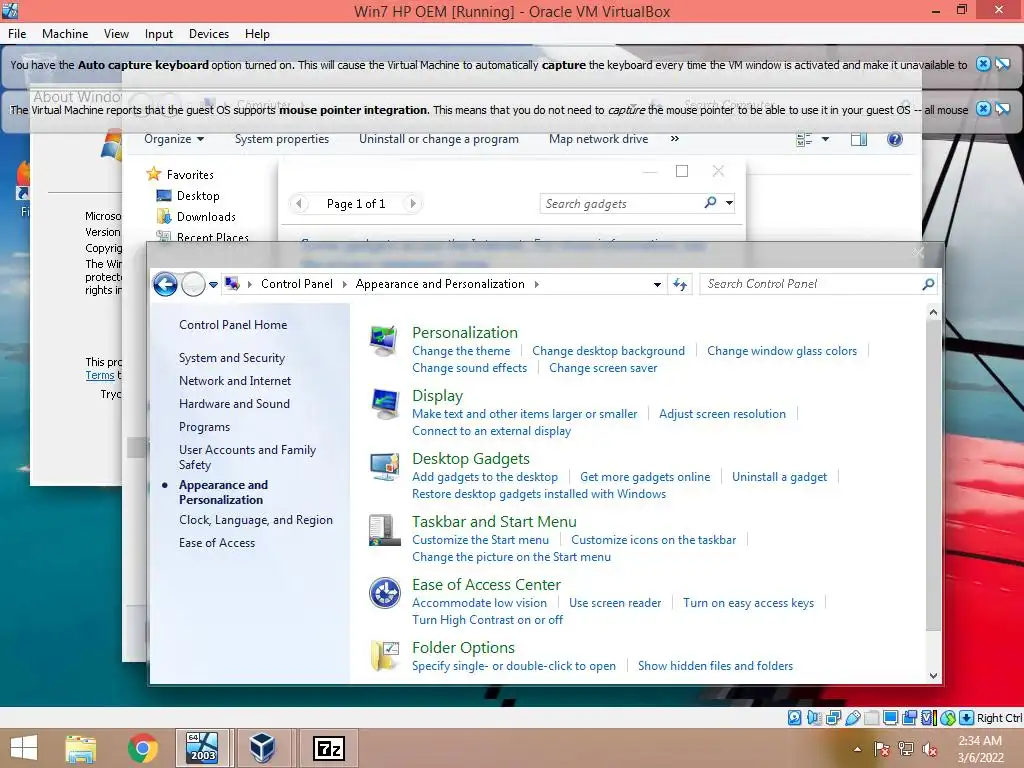1024x768 pixels.
Task: Open the Action Center flag tray icon
Action: 882,749
